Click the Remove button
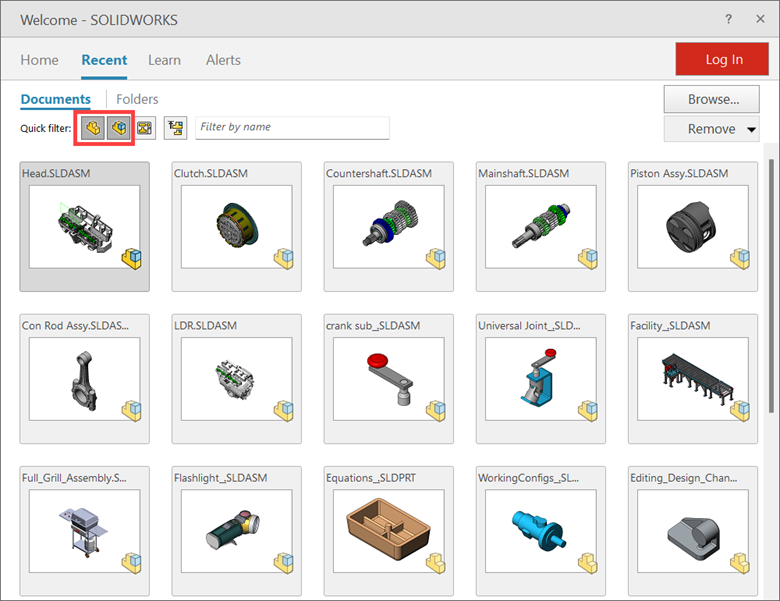This screenshot has height=601, width=780. click(x=711, y=129)
